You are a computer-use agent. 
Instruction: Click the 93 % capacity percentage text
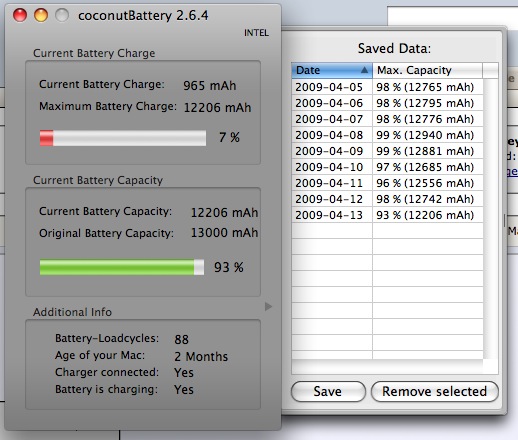[x=229, y=267]
